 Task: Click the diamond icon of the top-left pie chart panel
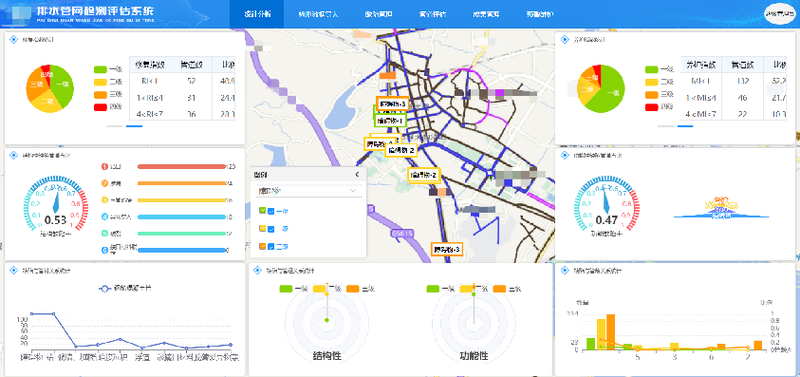[x=13, y=39]
